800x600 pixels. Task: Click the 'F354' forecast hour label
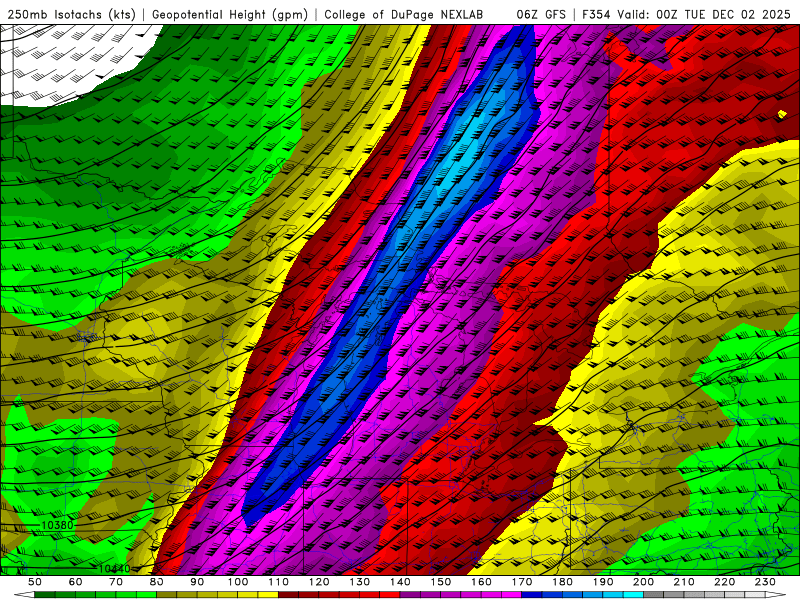point(596,15)
